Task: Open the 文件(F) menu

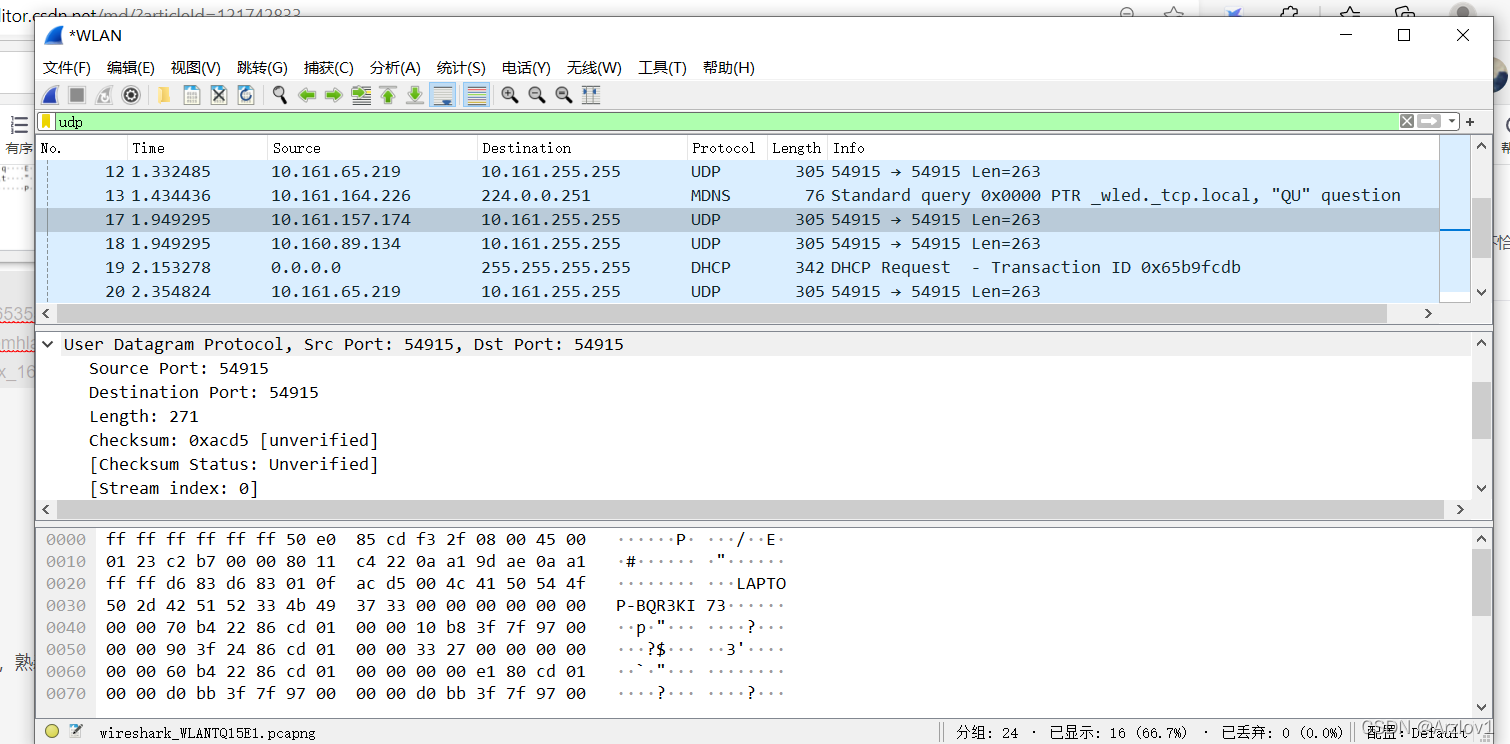Action: pyautogui.click(x=67, y=68)
